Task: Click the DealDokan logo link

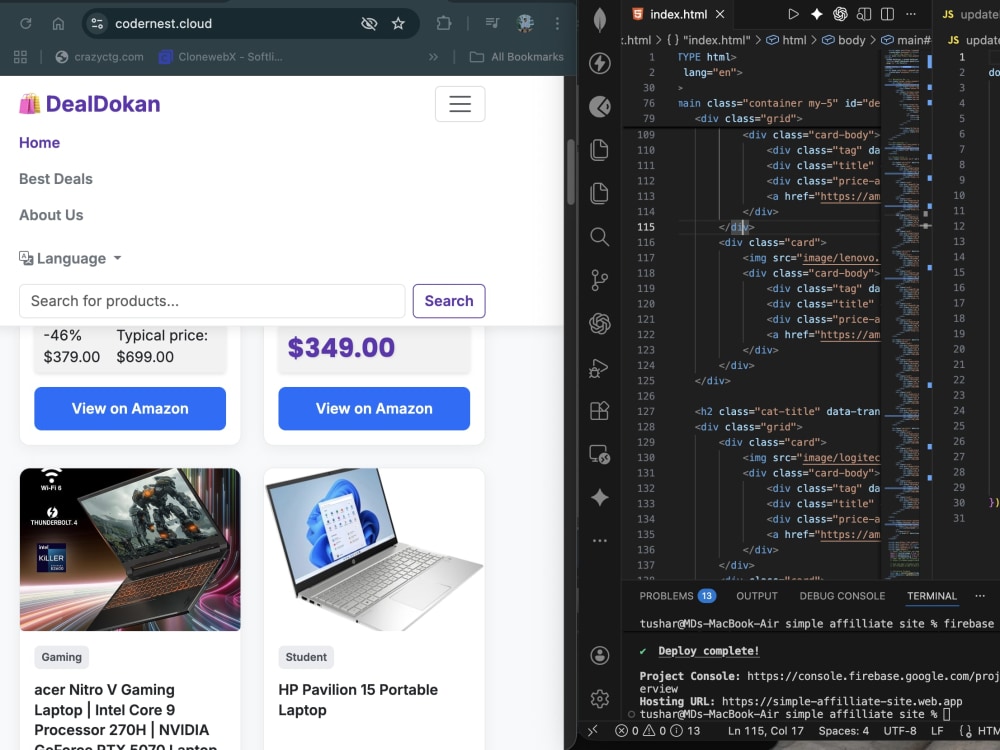Action: point(89,104)
